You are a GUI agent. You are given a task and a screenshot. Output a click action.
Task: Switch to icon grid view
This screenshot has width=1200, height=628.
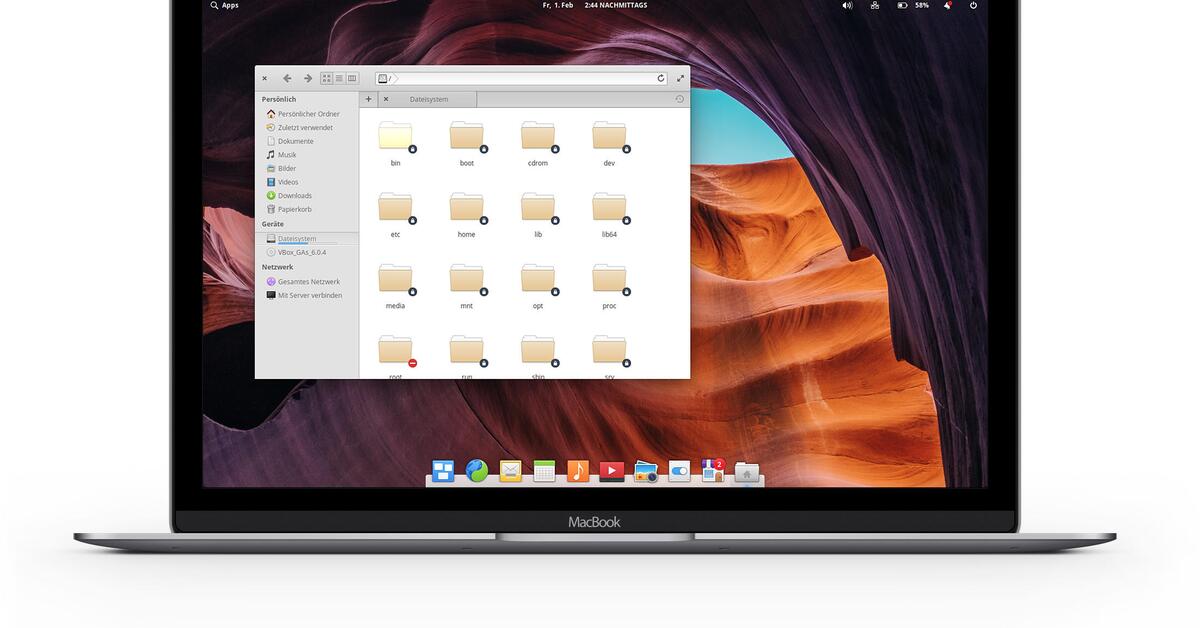(327, 78)
